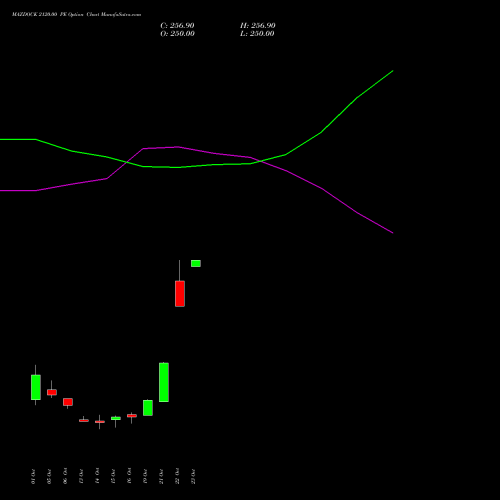The height and width of the screenshot is (500, 500).
Task: Click the end of the rising green indicator line
Action: (393, 71)
